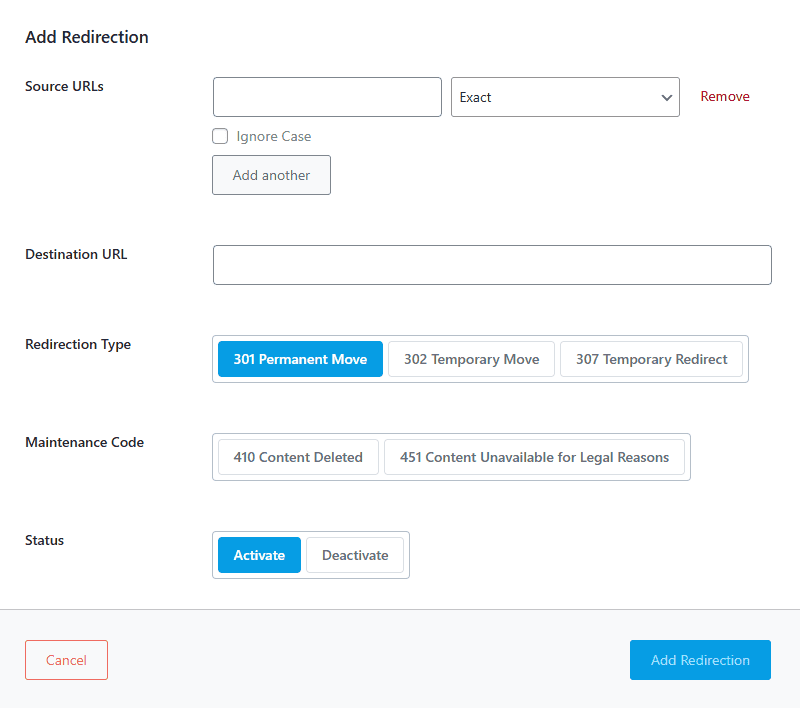Viewport: 800px width, 708px height.
Task: Click the Redirection Type label
Action: click(78, 344)
